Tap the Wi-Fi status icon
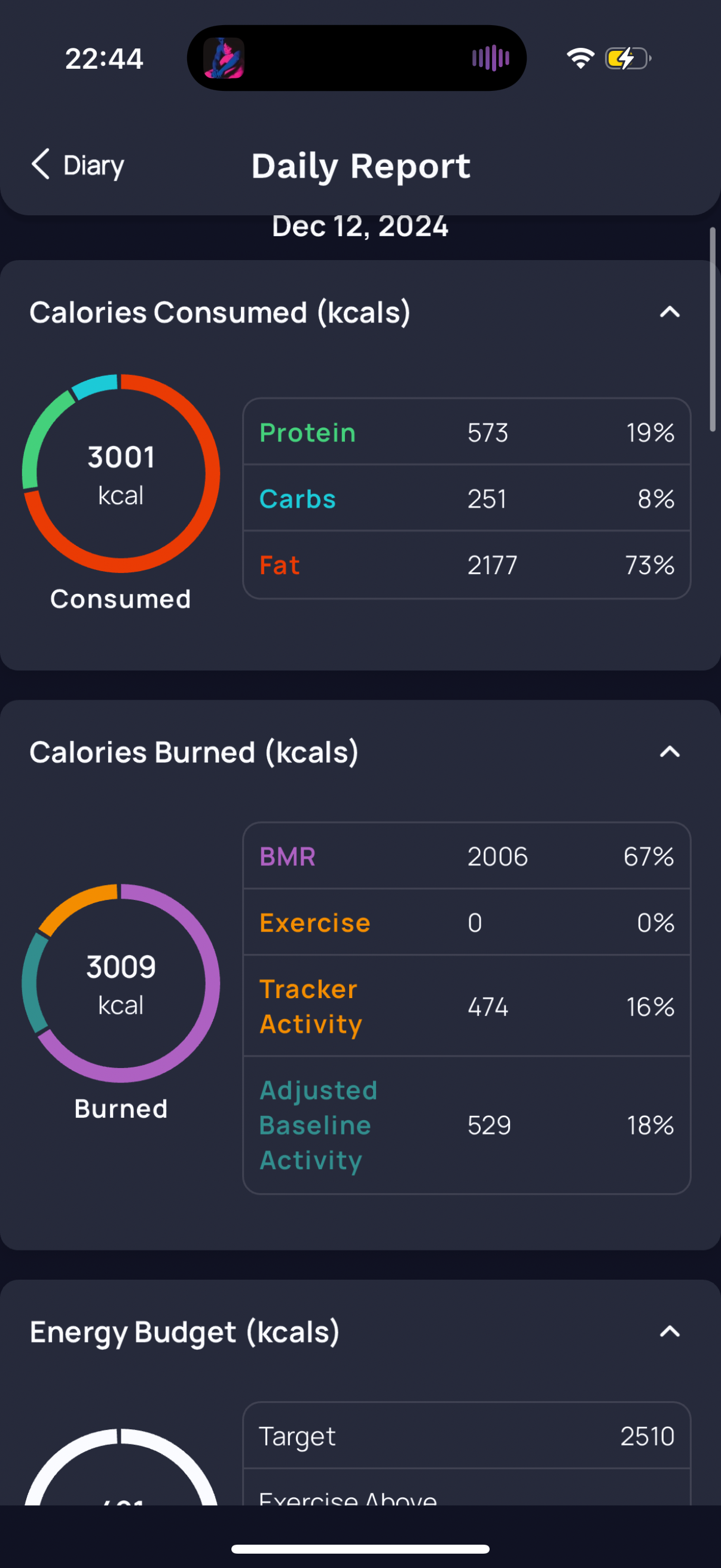This screenshot has width=721, height=1568. click(581, 59)
